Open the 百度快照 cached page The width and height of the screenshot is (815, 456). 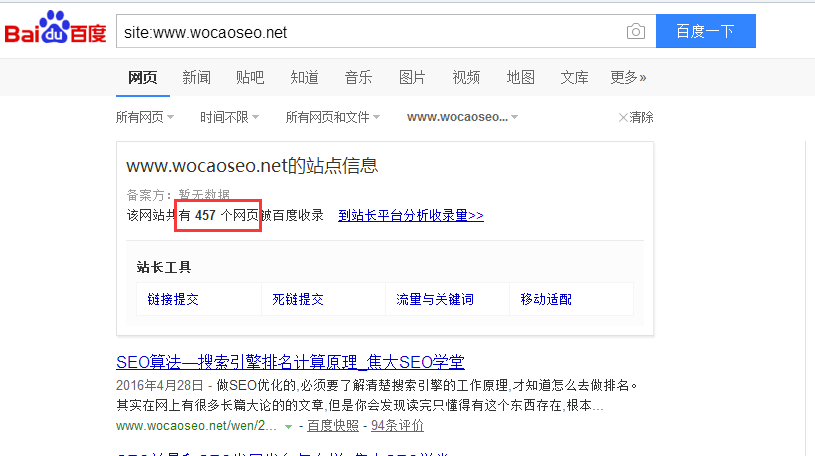[x=333, y=426]
